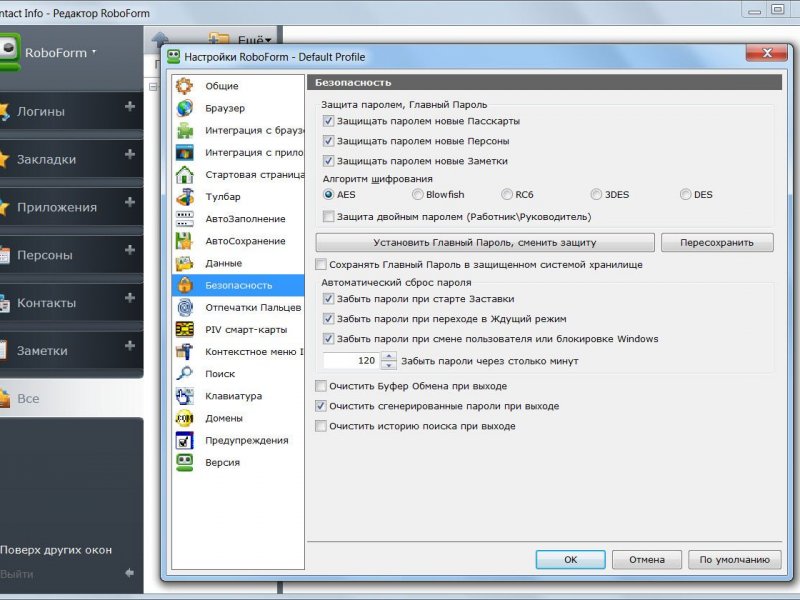The height and width of the screenshot is (600, 800).
Task: Open the RoboForm dropdown menu arrow
Action: click(x=94, y=52)
